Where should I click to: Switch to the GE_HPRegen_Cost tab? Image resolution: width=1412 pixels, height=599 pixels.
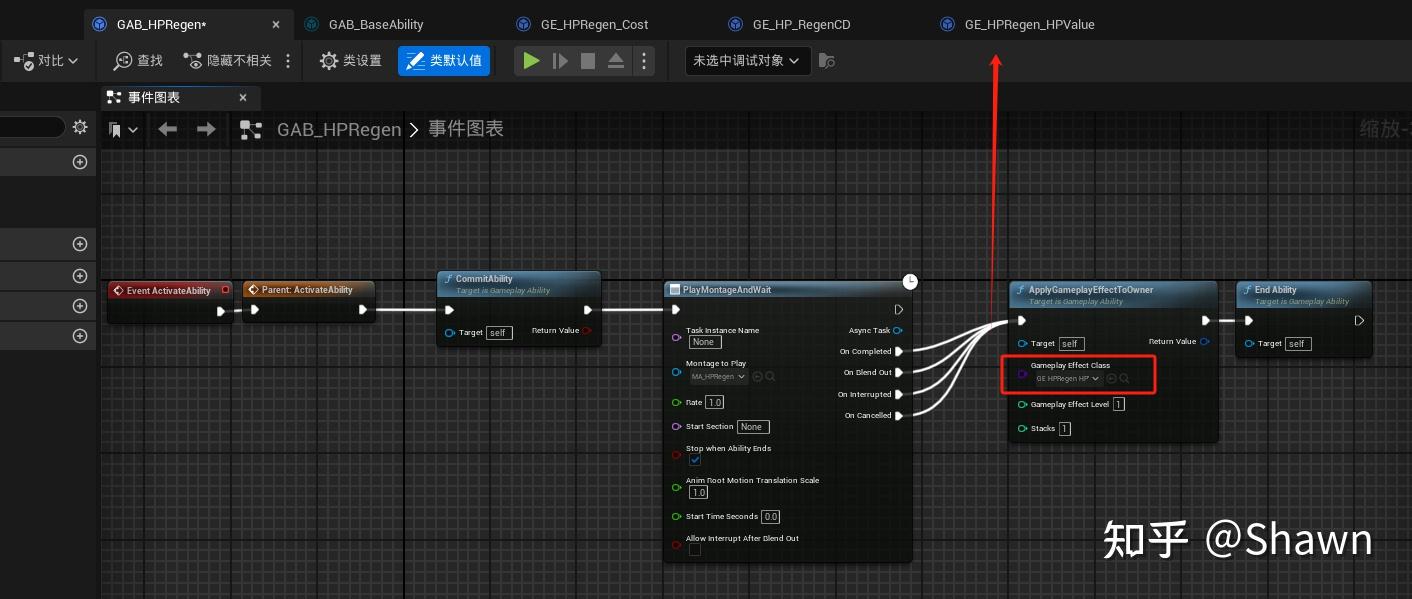pos(597,23)
